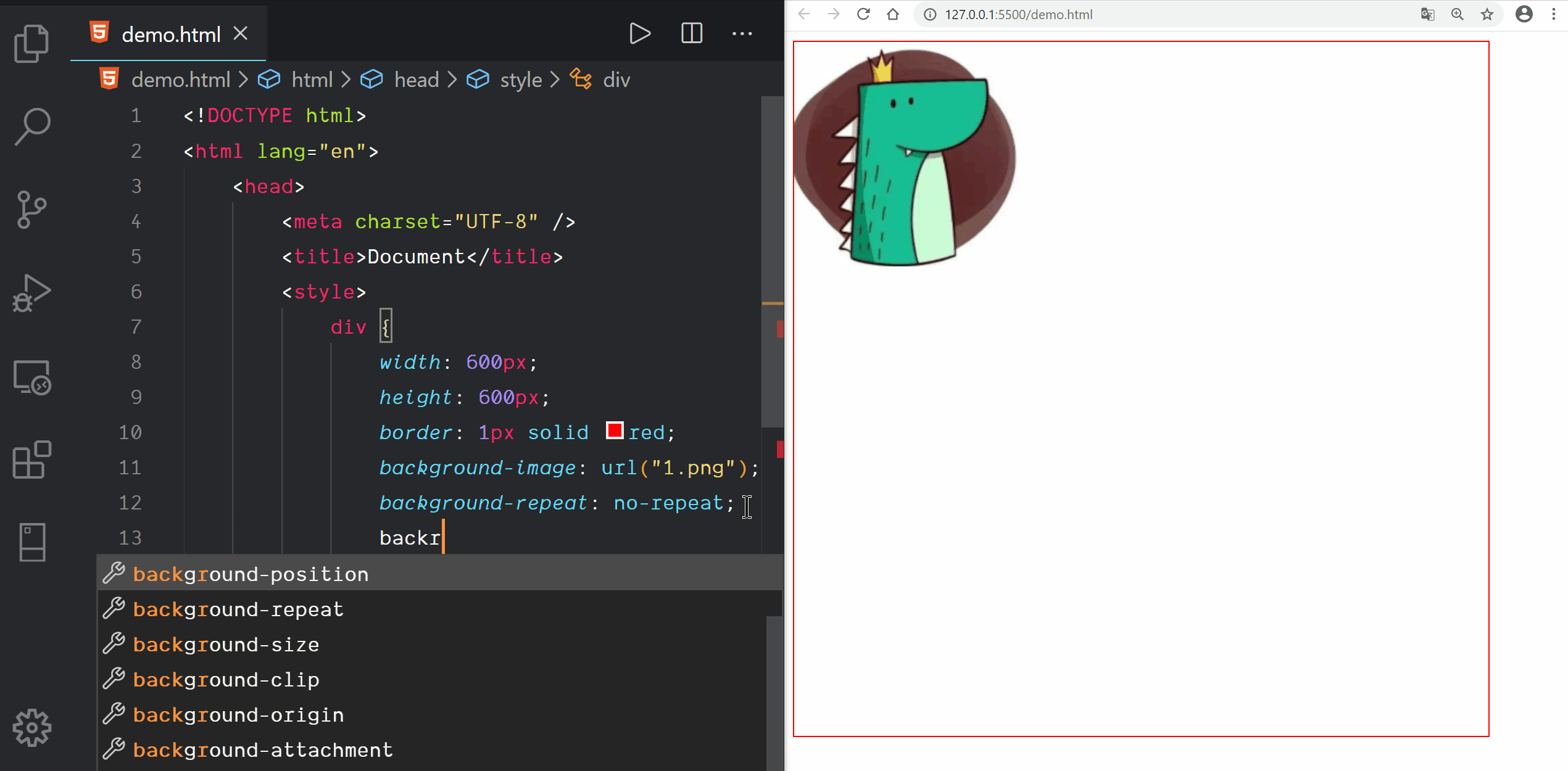Image resolution: width=1568 pixels, height=771 pixels.
Task: Click the Run code play button
Action: tap(639, 33)
